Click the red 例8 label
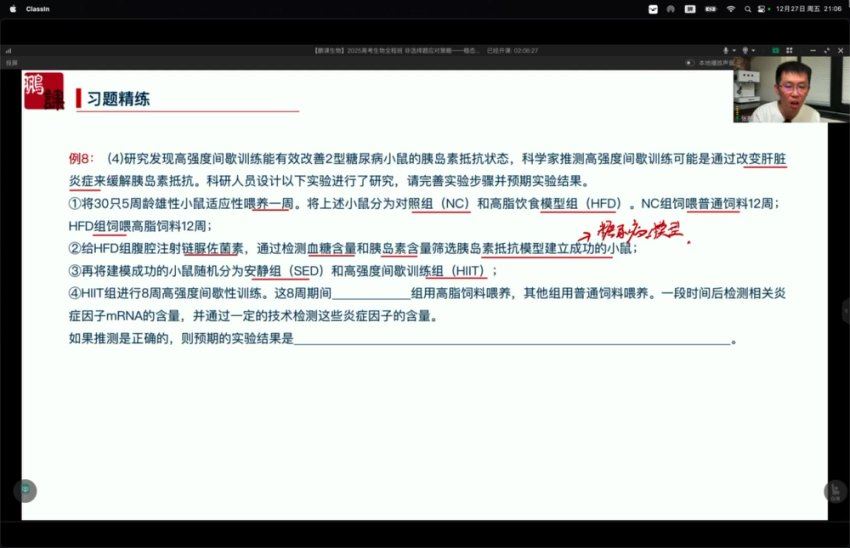 tap(81, 158)
